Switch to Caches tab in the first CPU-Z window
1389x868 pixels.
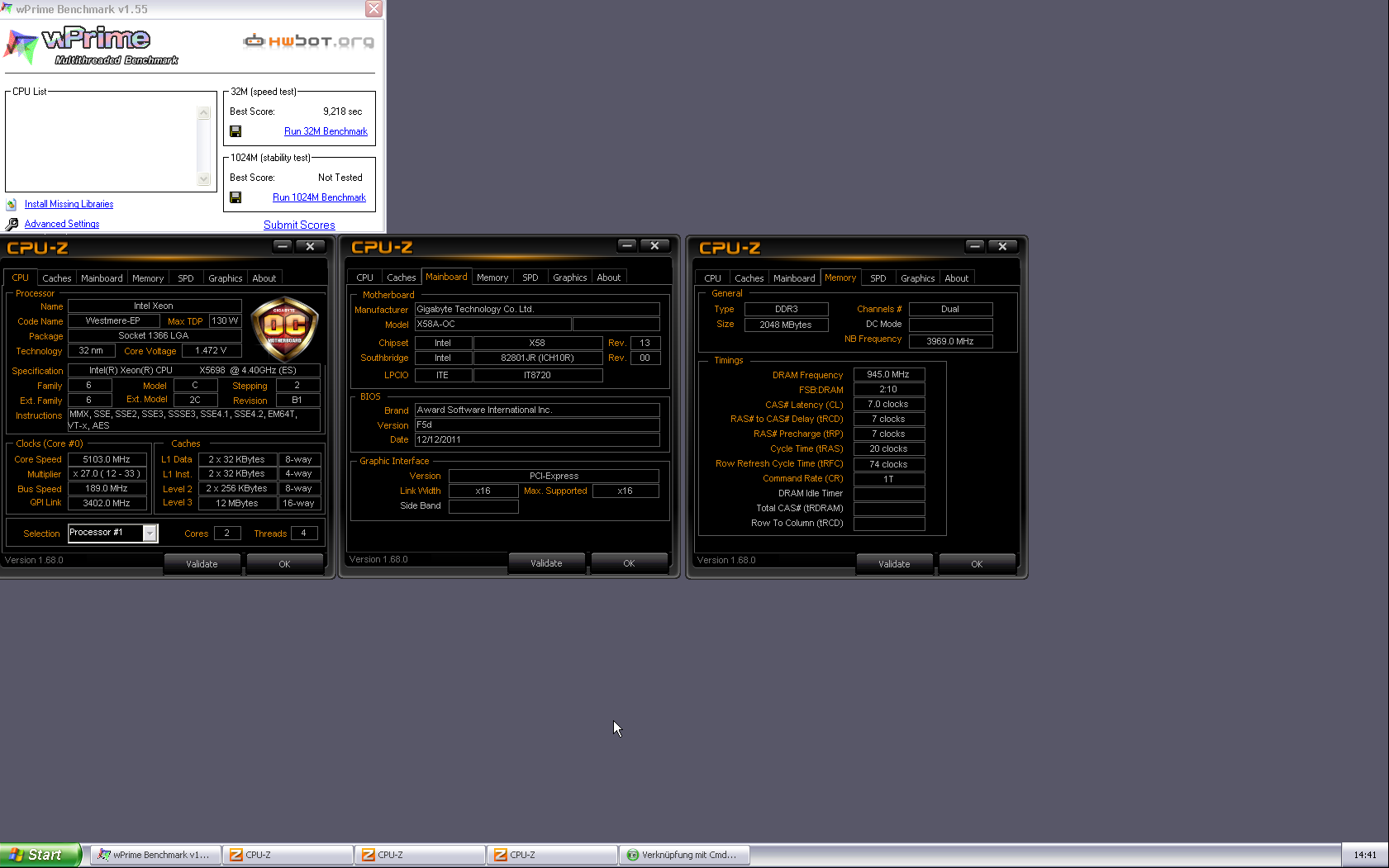click(57, 278)
